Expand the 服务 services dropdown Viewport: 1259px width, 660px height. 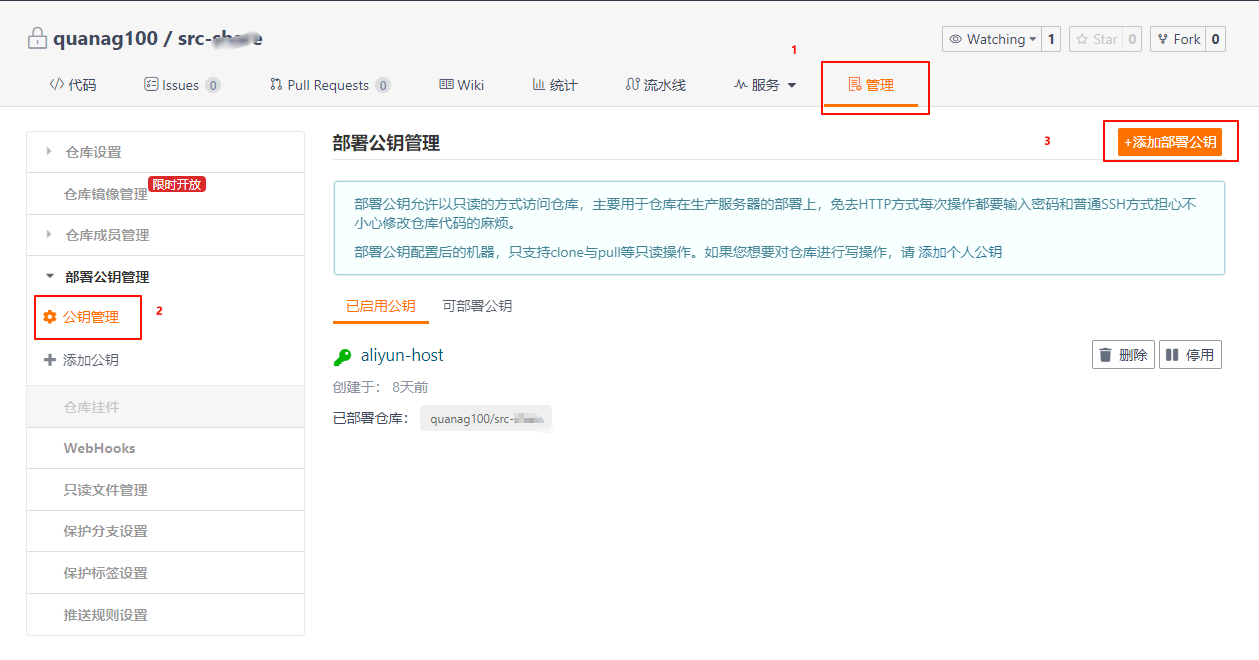pyautogui.click(x=765, y=85)
